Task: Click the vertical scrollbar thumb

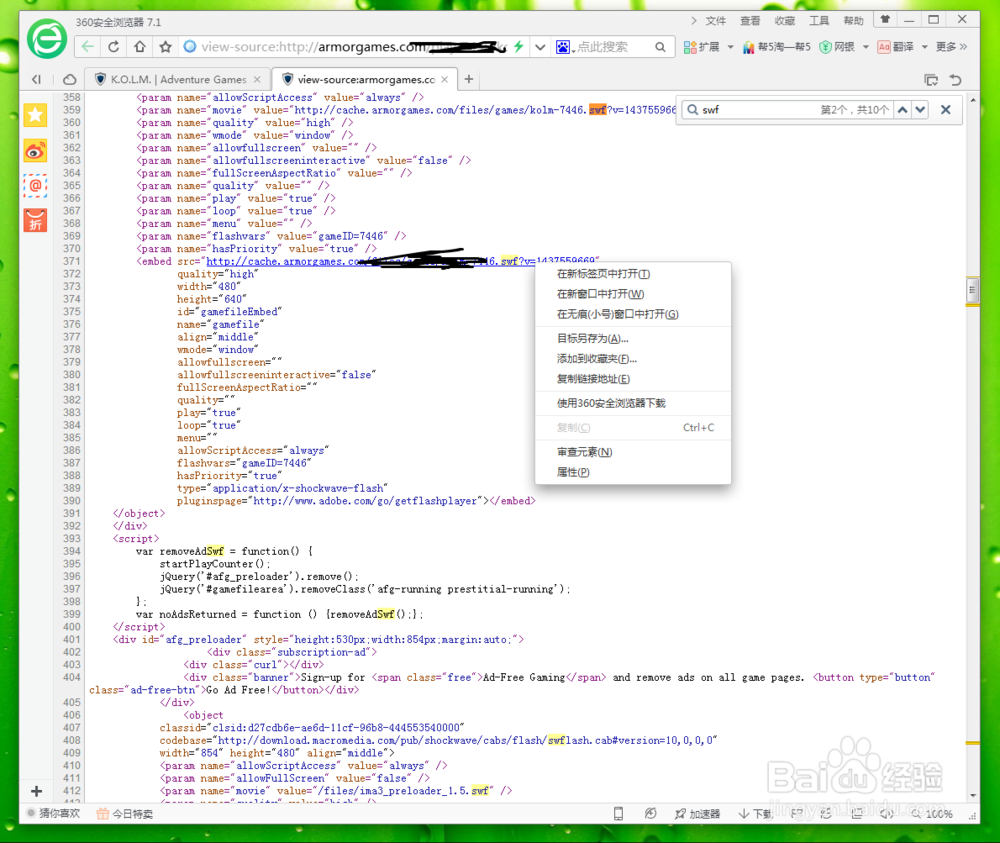Action: [x=972, y=290]
